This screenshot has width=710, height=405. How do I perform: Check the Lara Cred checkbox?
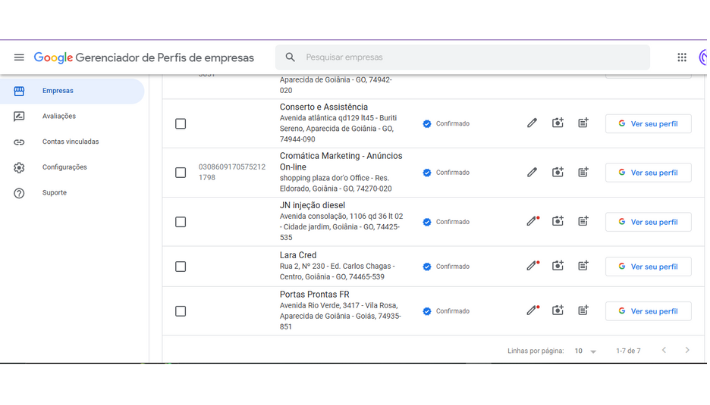tap(181, 266)
